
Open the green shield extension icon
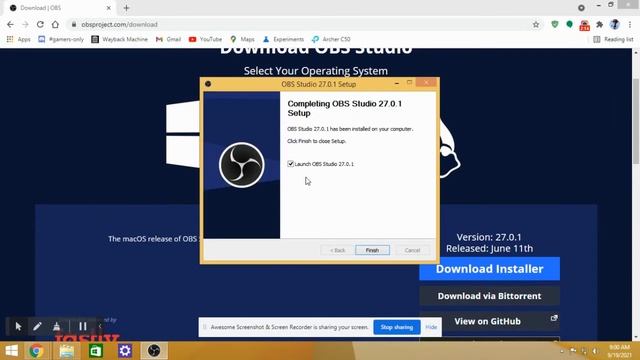click(555, 24)
